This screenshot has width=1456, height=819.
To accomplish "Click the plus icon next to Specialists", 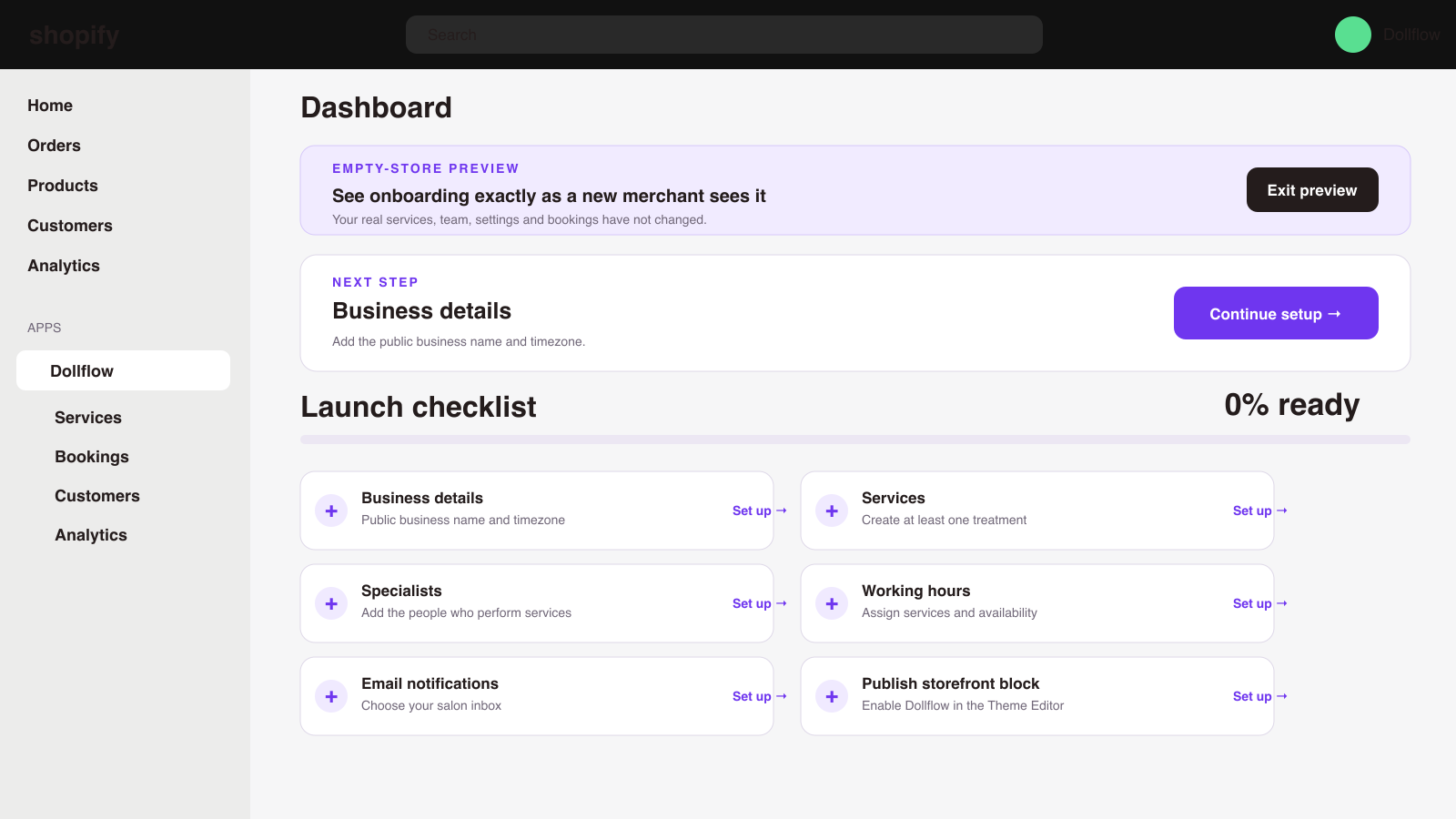I will [331, 603].
